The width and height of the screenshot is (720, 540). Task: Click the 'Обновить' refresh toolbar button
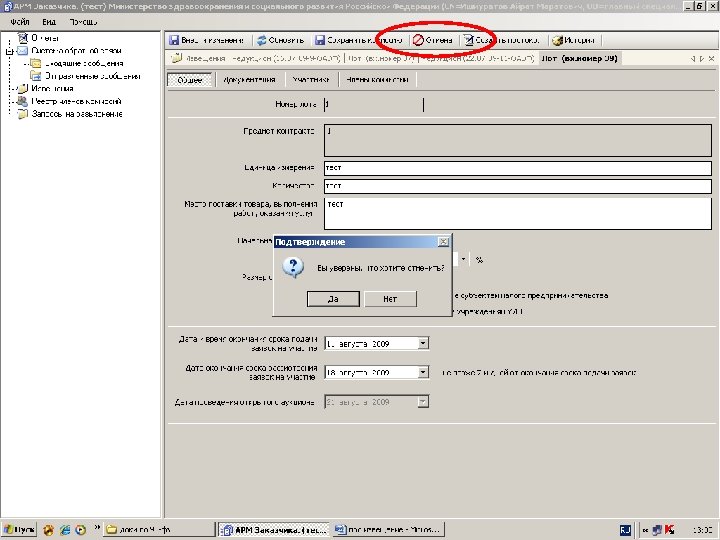[280, 40]
